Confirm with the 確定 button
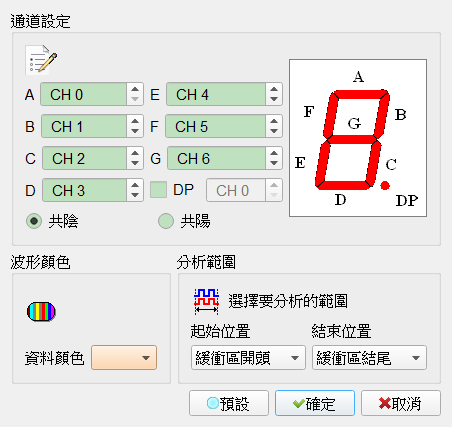Screen dimensions: 452x427 pos(315,403)
